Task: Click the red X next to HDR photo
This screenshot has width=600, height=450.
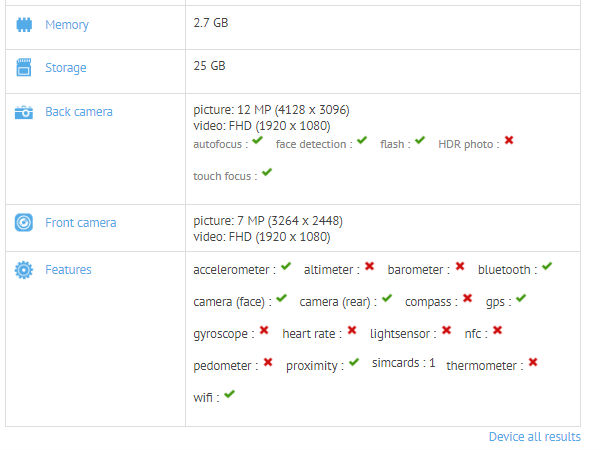Action: (x=509, y=140)
